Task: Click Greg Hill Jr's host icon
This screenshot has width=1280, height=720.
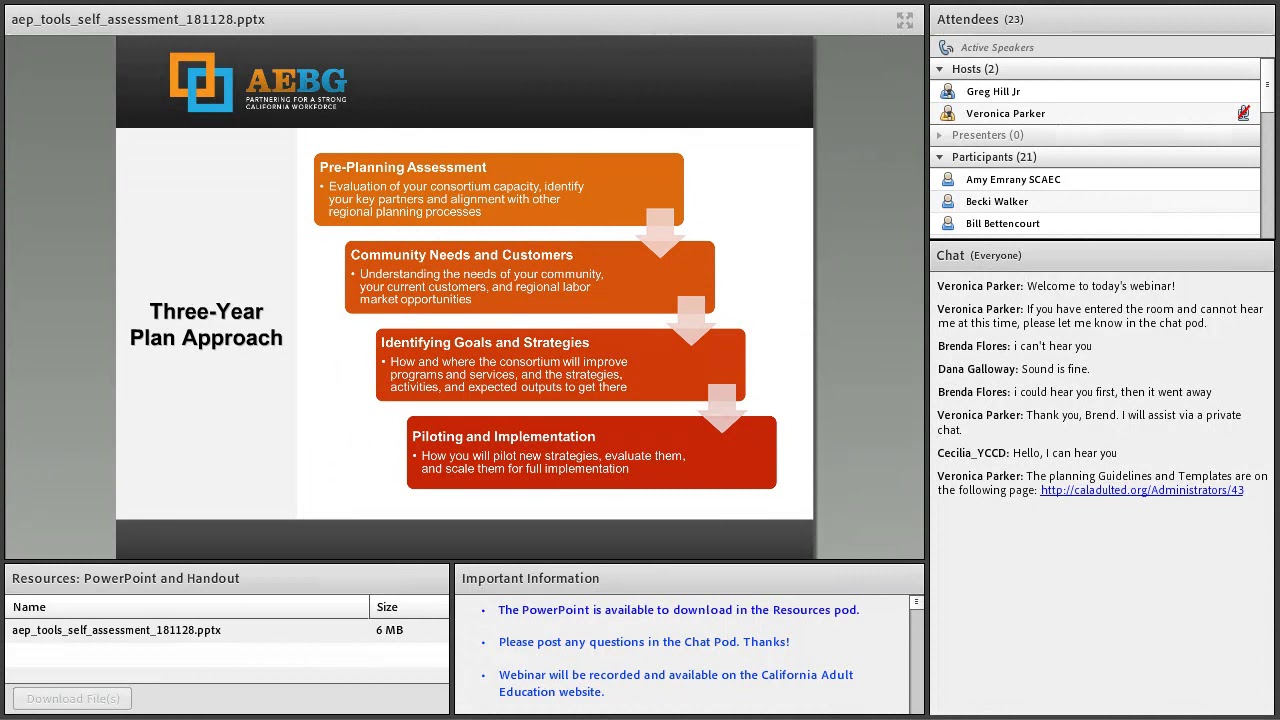Action: (x=947, y=91)
